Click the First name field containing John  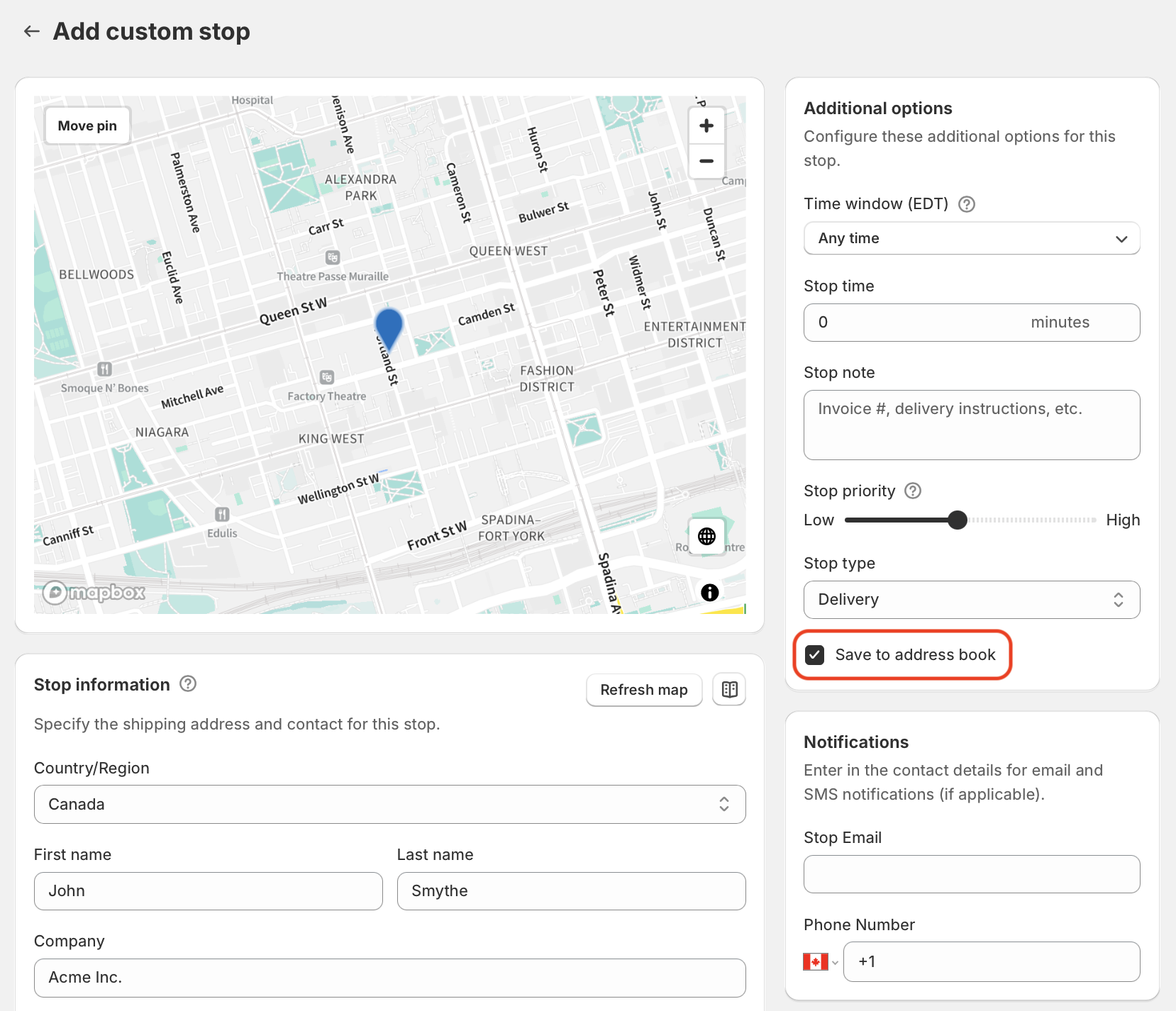pos(209,891)
